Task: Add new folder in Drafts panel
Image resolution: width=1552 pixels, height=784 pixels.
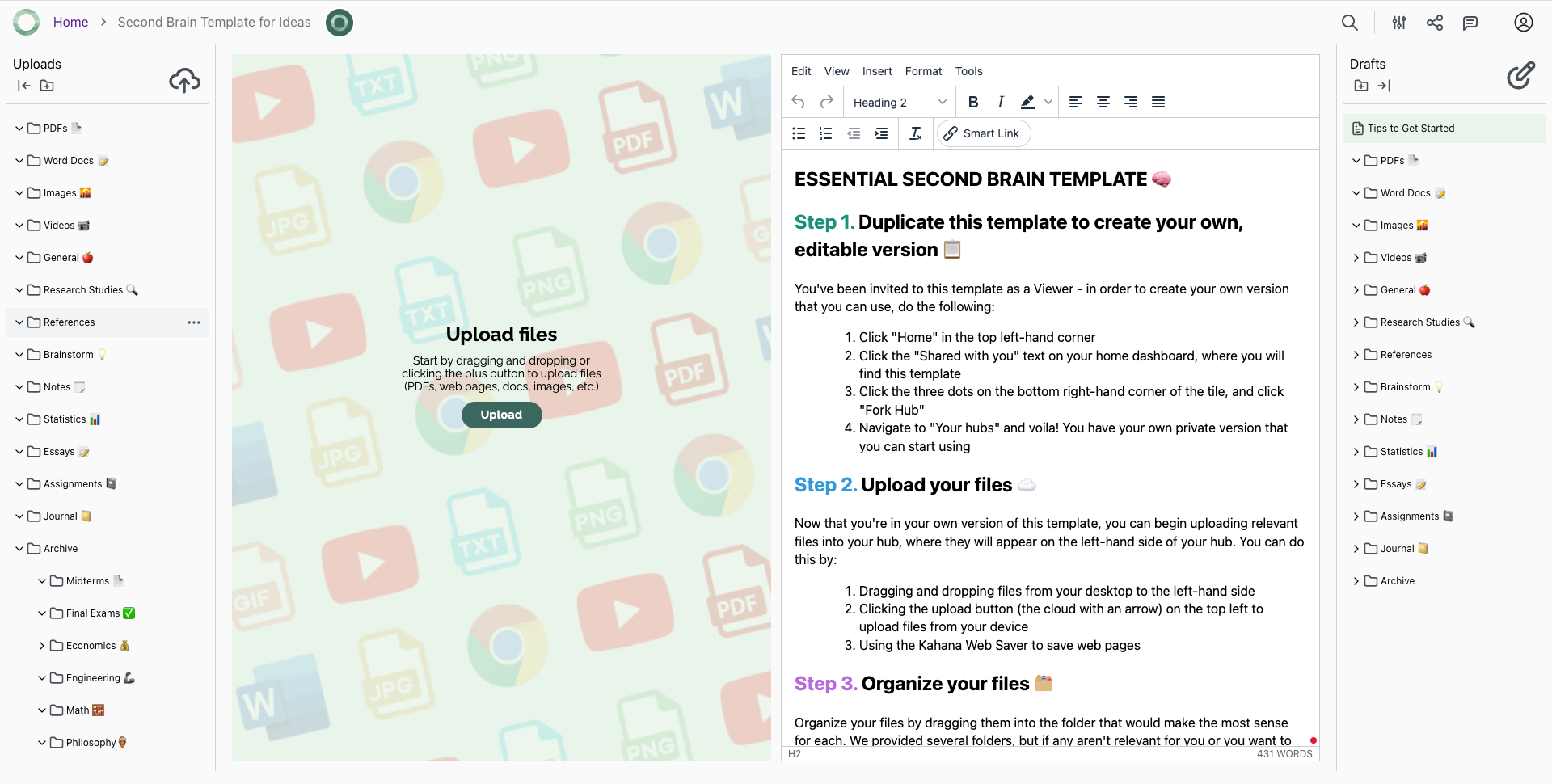Action: click(x=1361, y=86)
